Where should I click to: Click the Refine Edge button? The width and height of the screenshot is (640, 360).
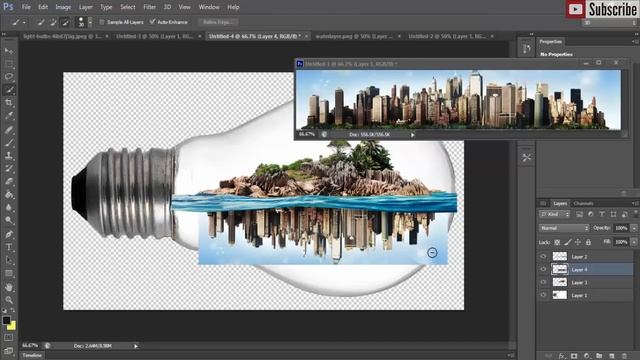218,22
